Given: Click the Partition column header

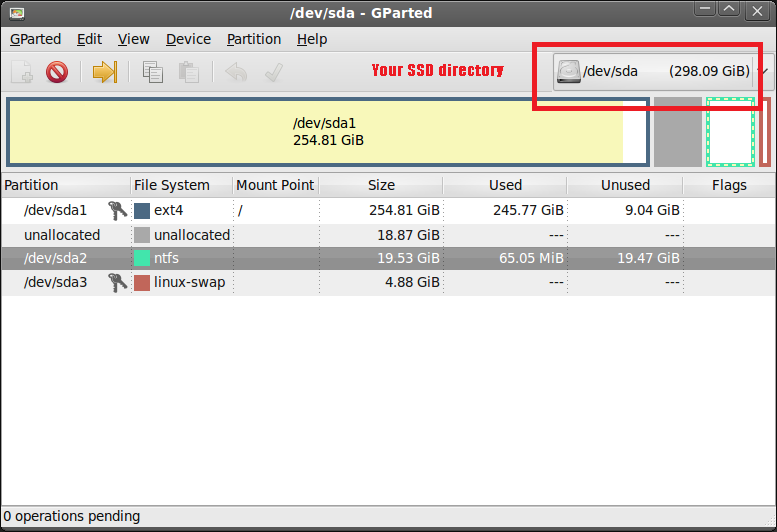Looking at the screenshot, I should 66,185.
